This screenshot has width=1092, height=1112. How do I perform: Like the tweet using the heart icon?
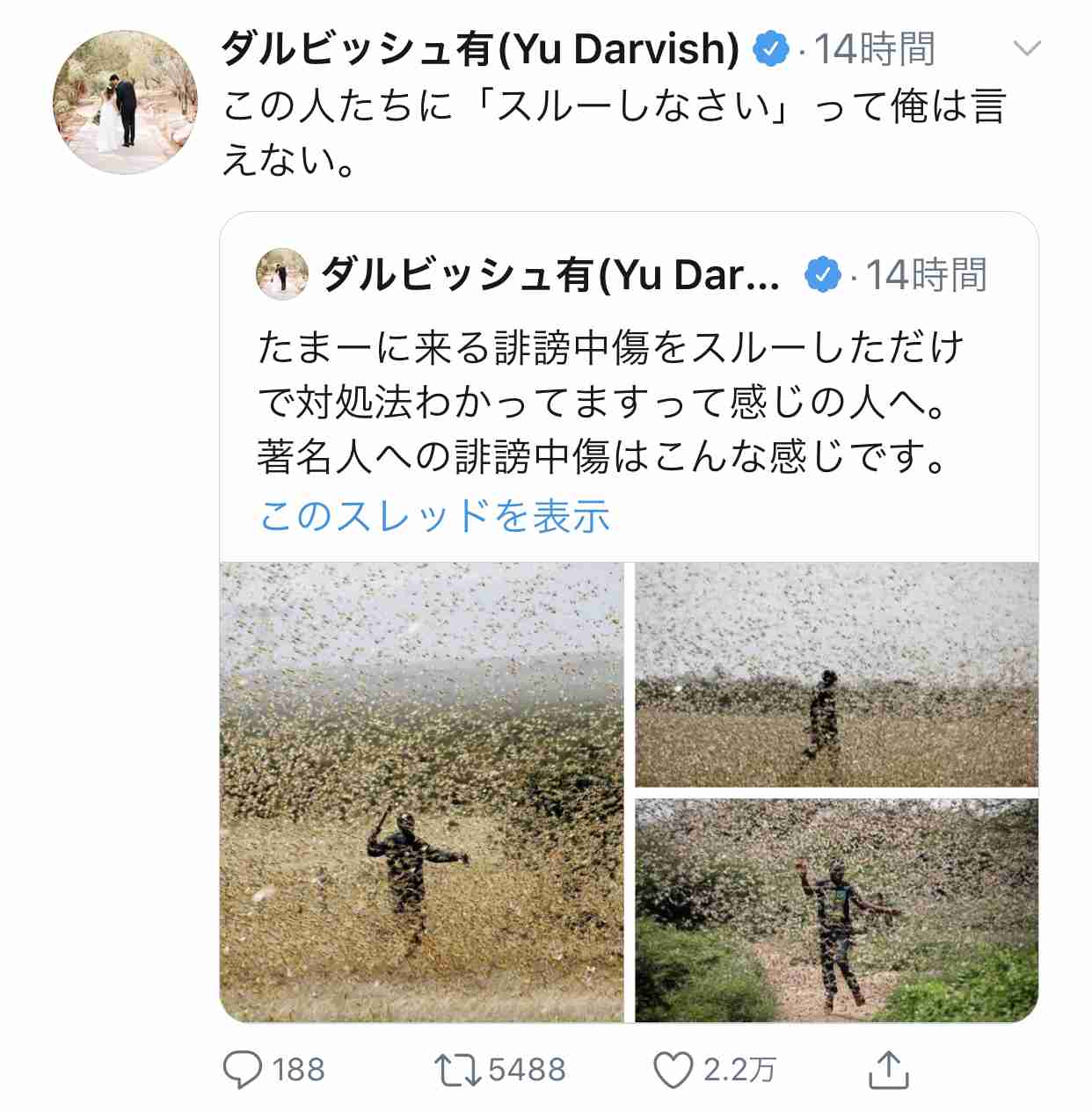(x=673, y=1071)
